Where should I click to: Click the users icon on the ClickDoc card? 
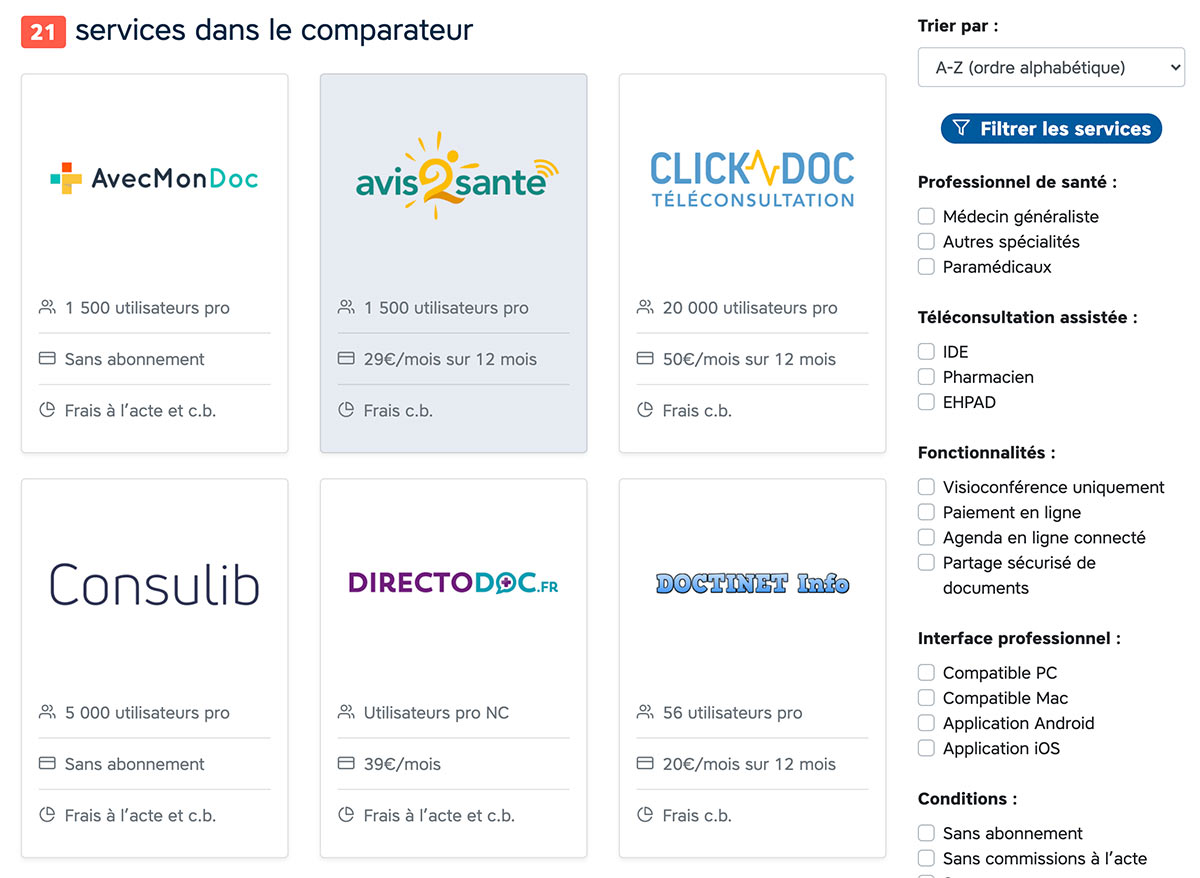[645, 308]
